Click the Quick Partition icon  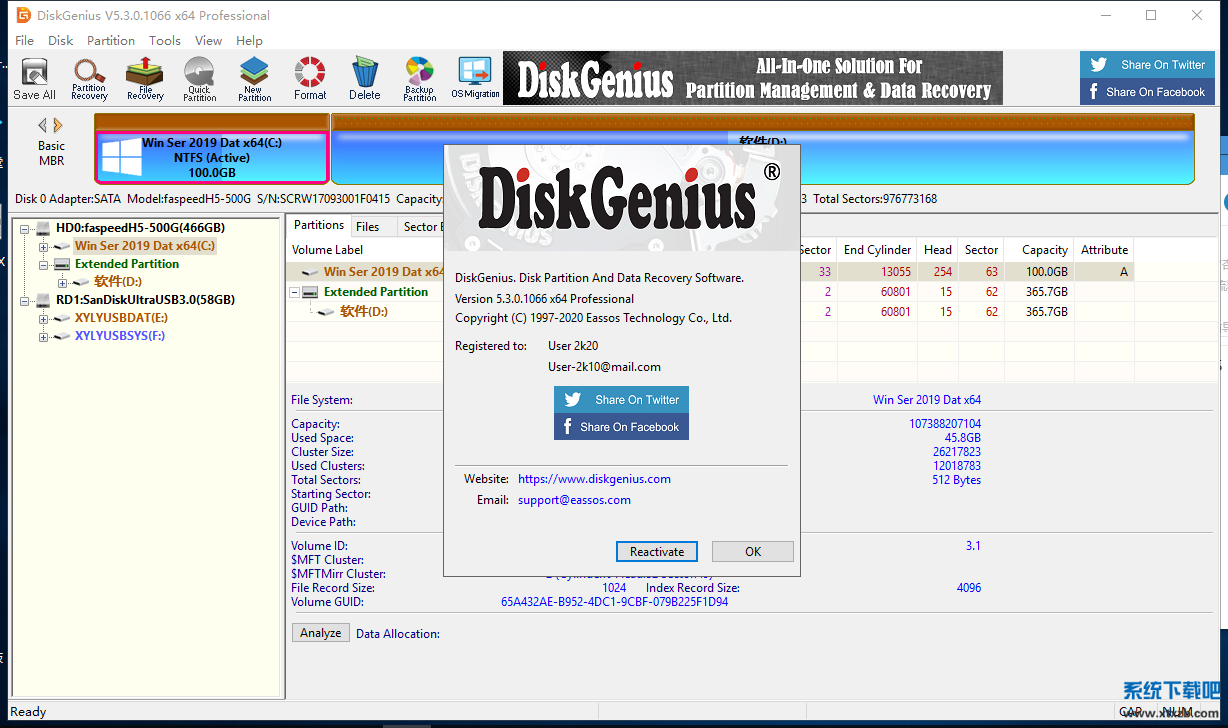point(199,79)
